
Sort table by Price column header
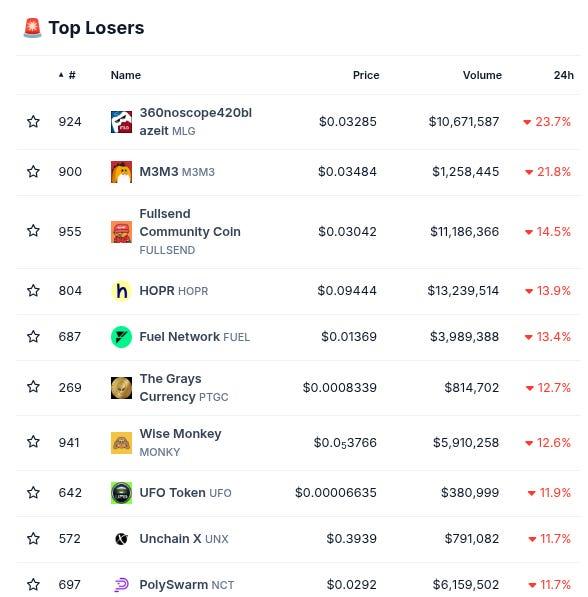[x=366, y=75]
